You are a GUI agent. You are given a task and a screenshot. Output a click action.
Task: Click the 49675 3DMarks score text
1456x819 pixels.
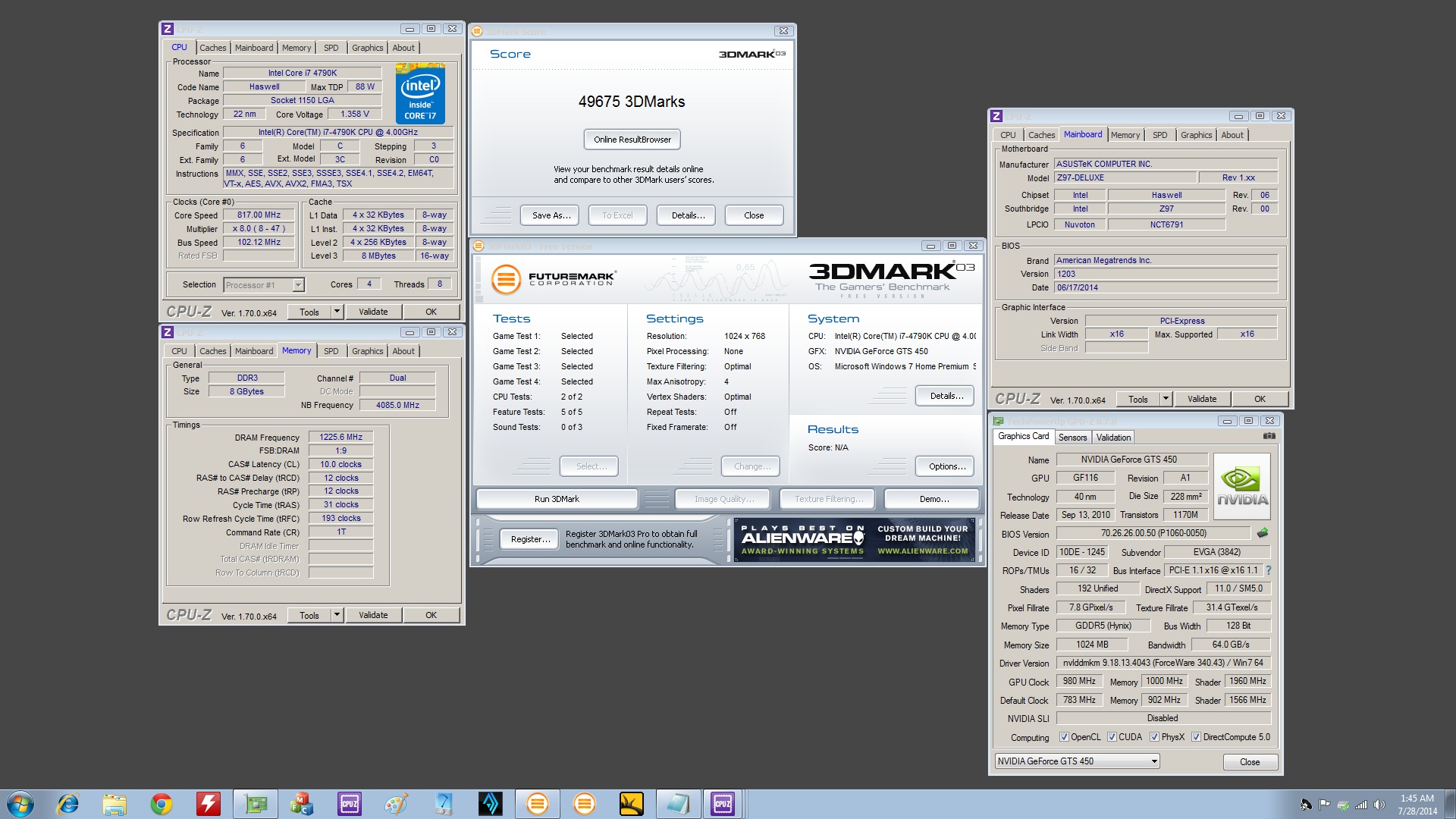pyautogui.click(x=632, y=102)
